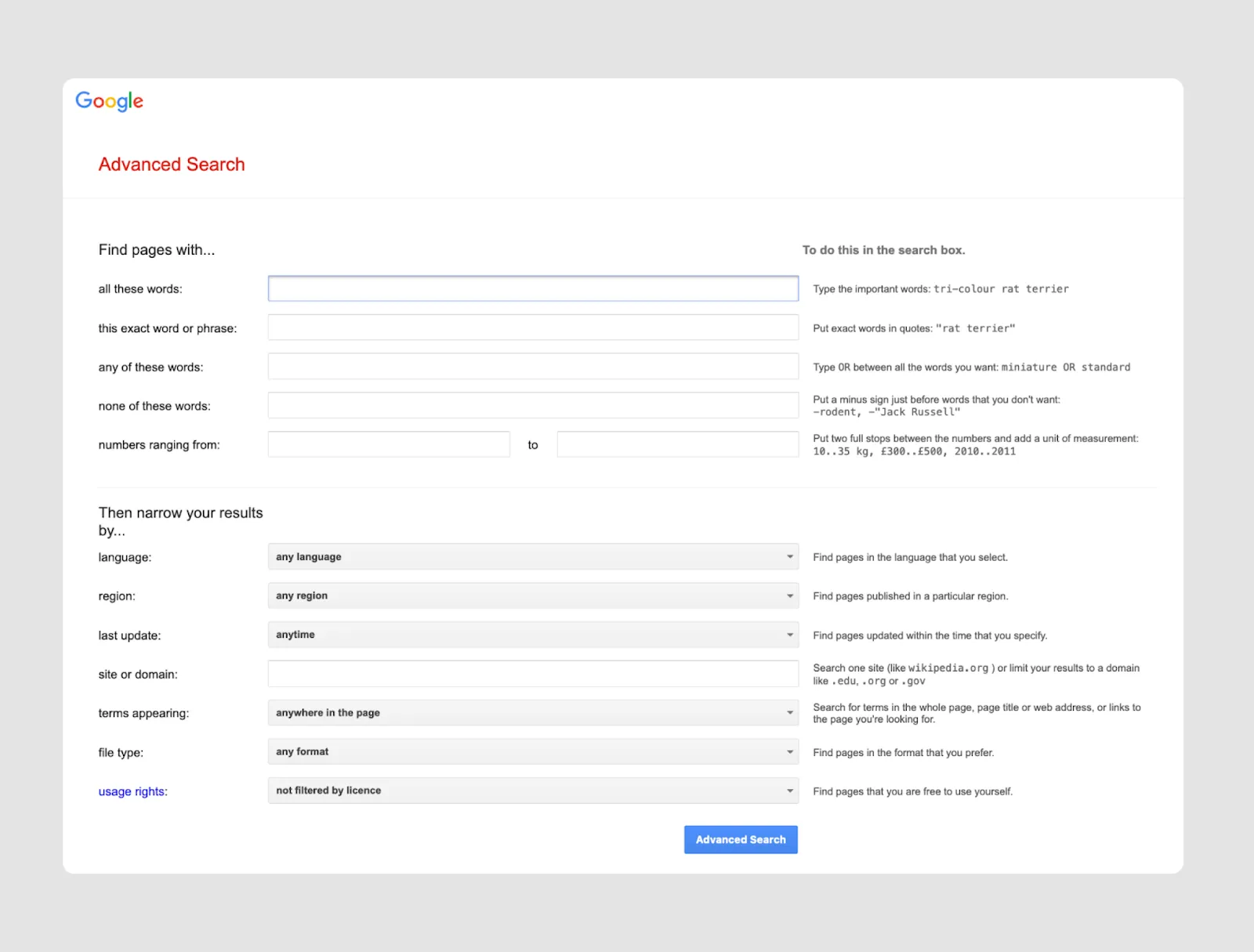The width and height of the screenshot is (1254, 952).
Task: Click the 'language:' label
Action: coord(125,557)
